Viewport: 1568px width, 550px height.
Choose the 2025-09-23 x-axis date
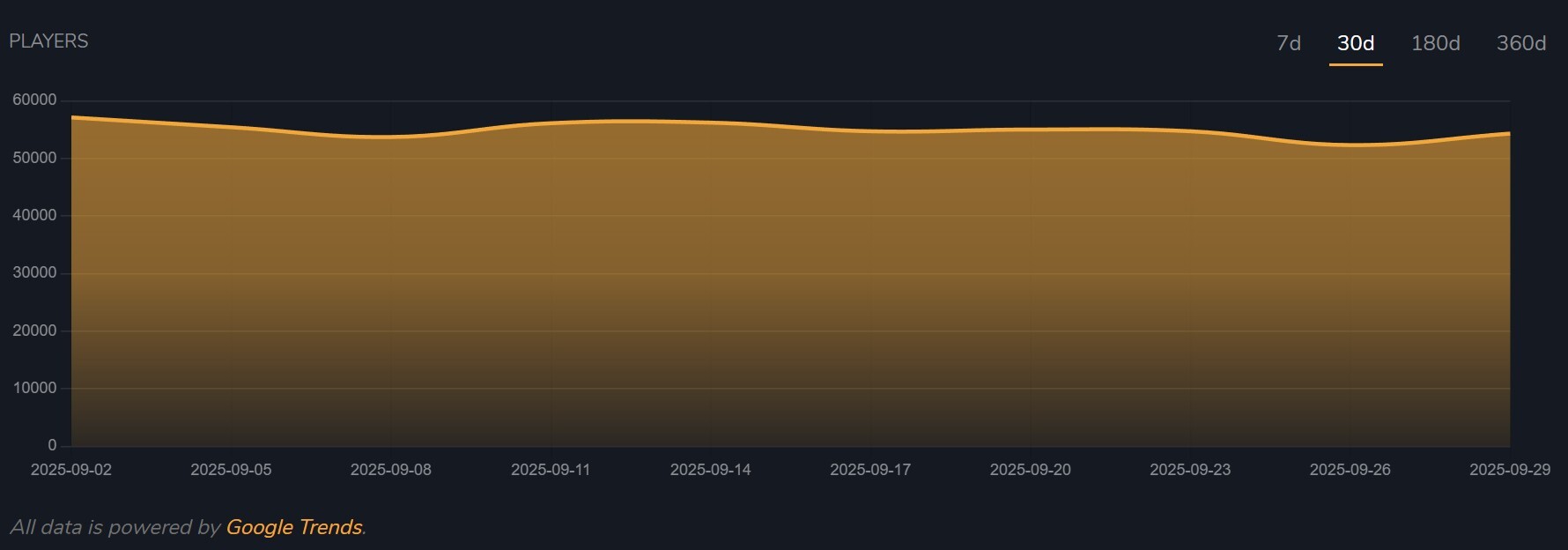pyautogui.click(x=1190, y=470)
